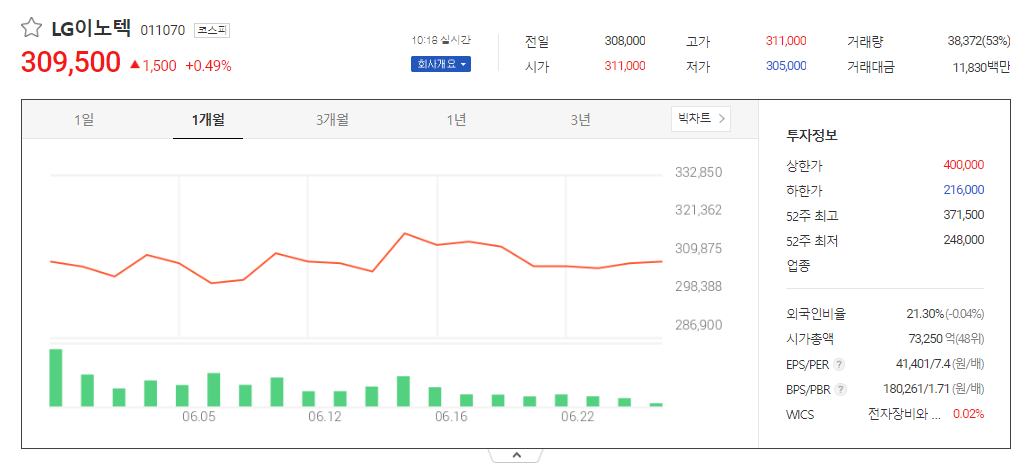
Task: Select the 1개월 chart tab
Action: 208,120
